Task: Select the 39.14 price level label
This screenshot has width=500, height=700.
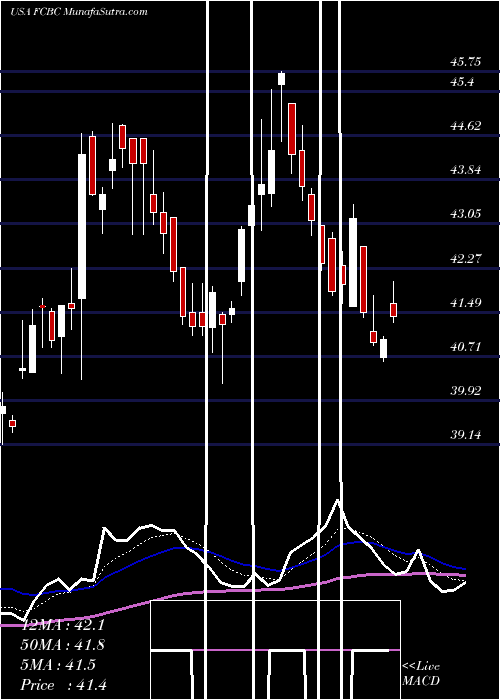Action: (x=466, y=434)
